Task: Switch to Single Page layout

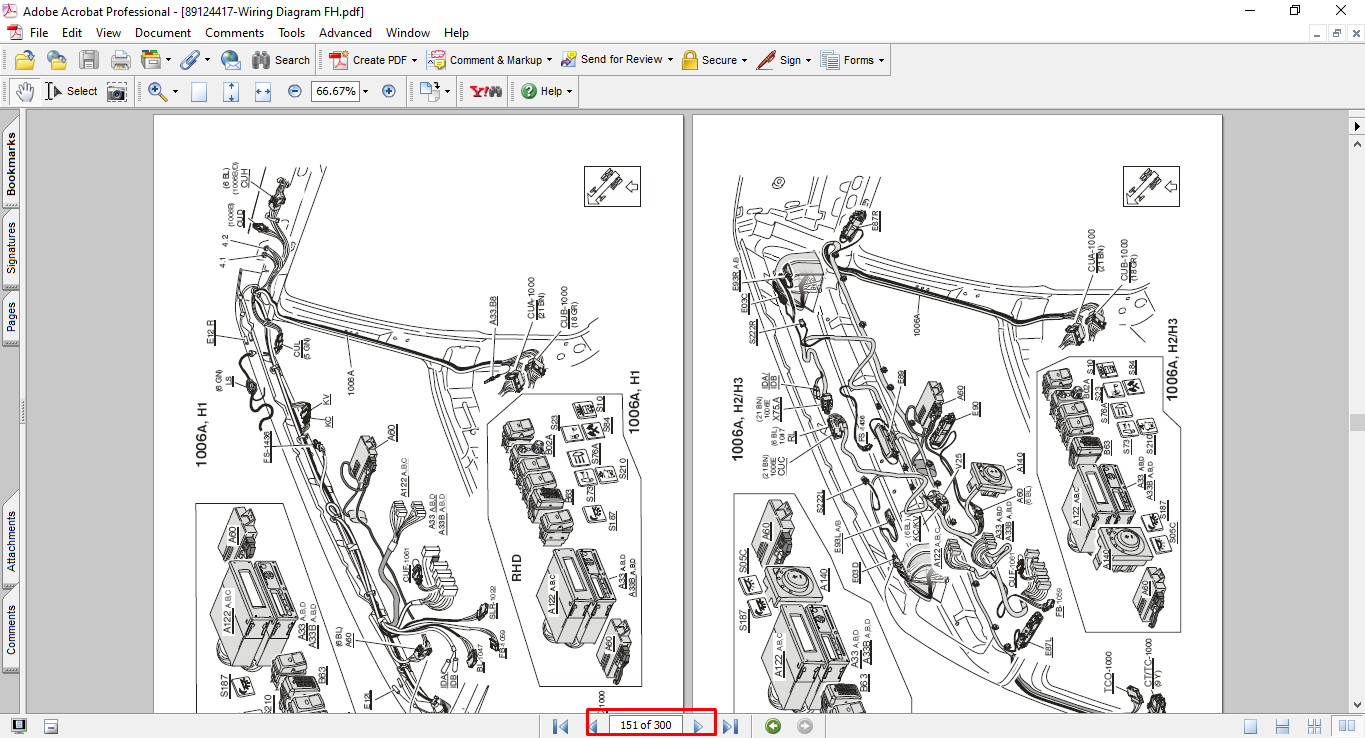Action: click(x=1251, y=726)
